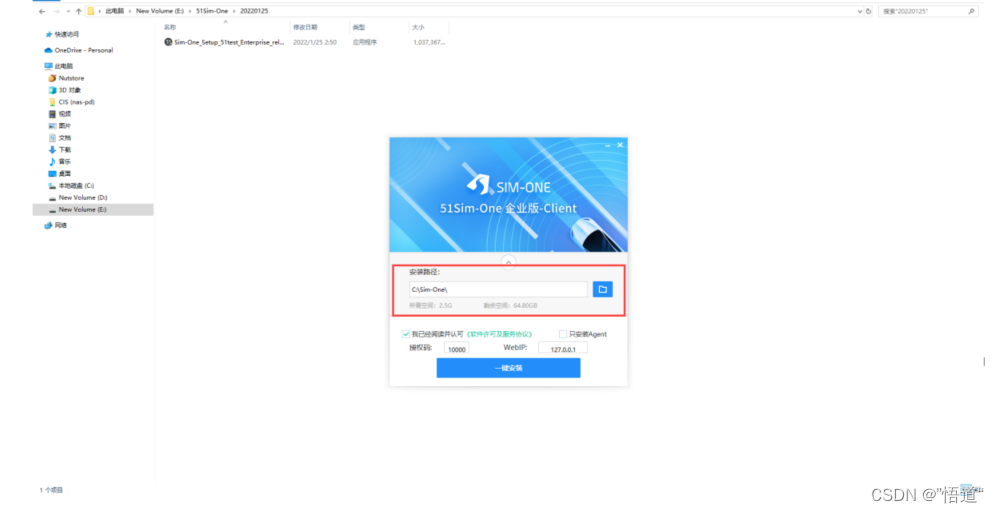Image resolution: width=999 pixels, height=513 pixels.
Task: Select 此电脑 in address breadcrumb
Action: coord(115,11)
